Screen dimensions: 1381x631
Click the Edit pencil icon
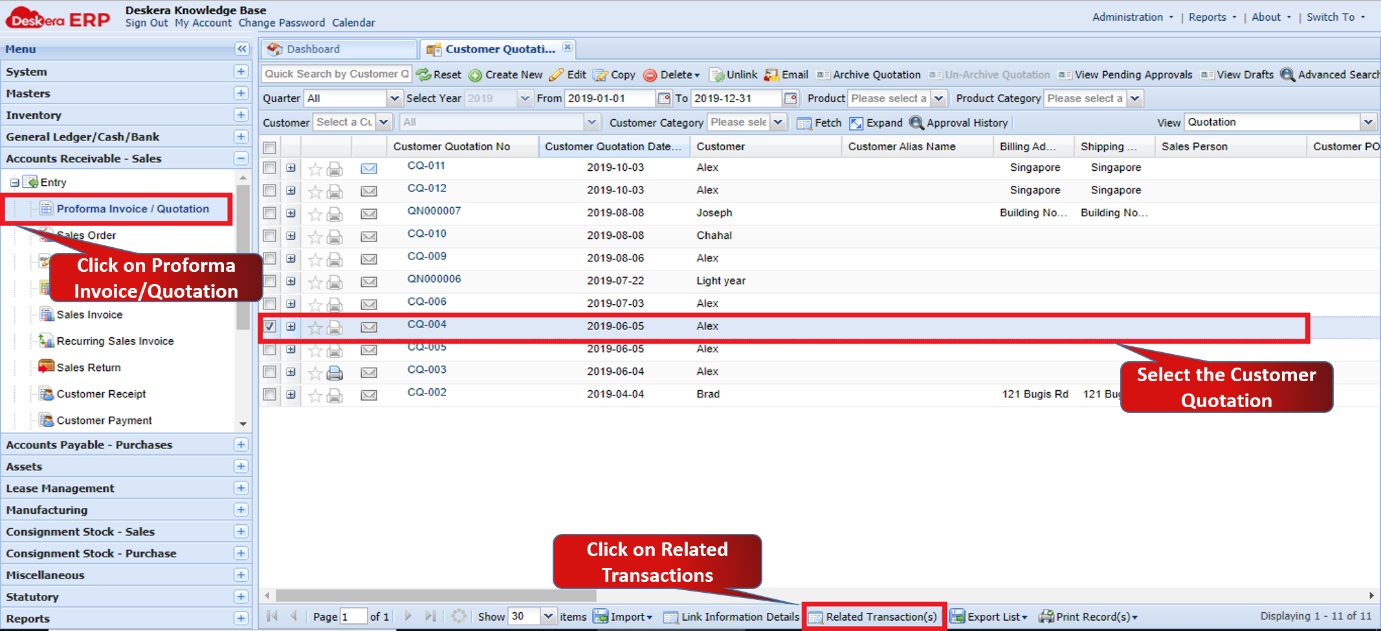click(557, 75)
